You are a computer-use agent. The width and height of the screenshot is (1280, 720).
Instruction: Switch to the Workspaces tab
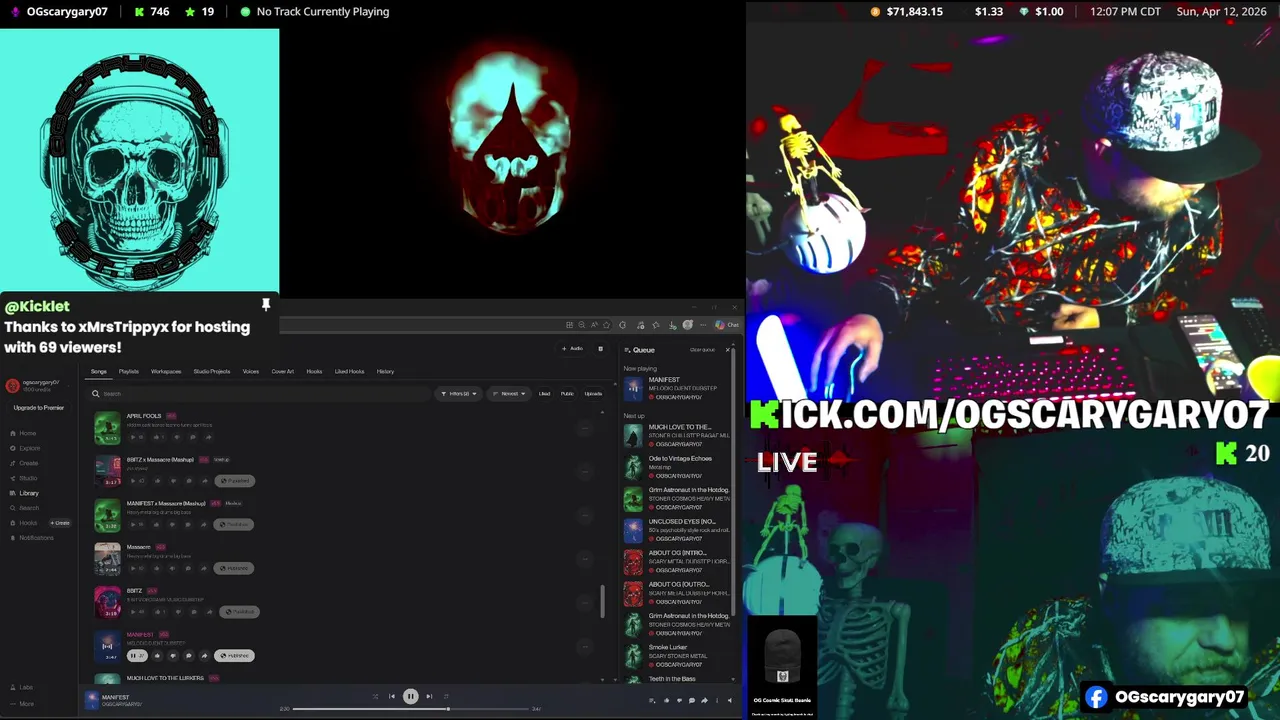pos(166,371)
